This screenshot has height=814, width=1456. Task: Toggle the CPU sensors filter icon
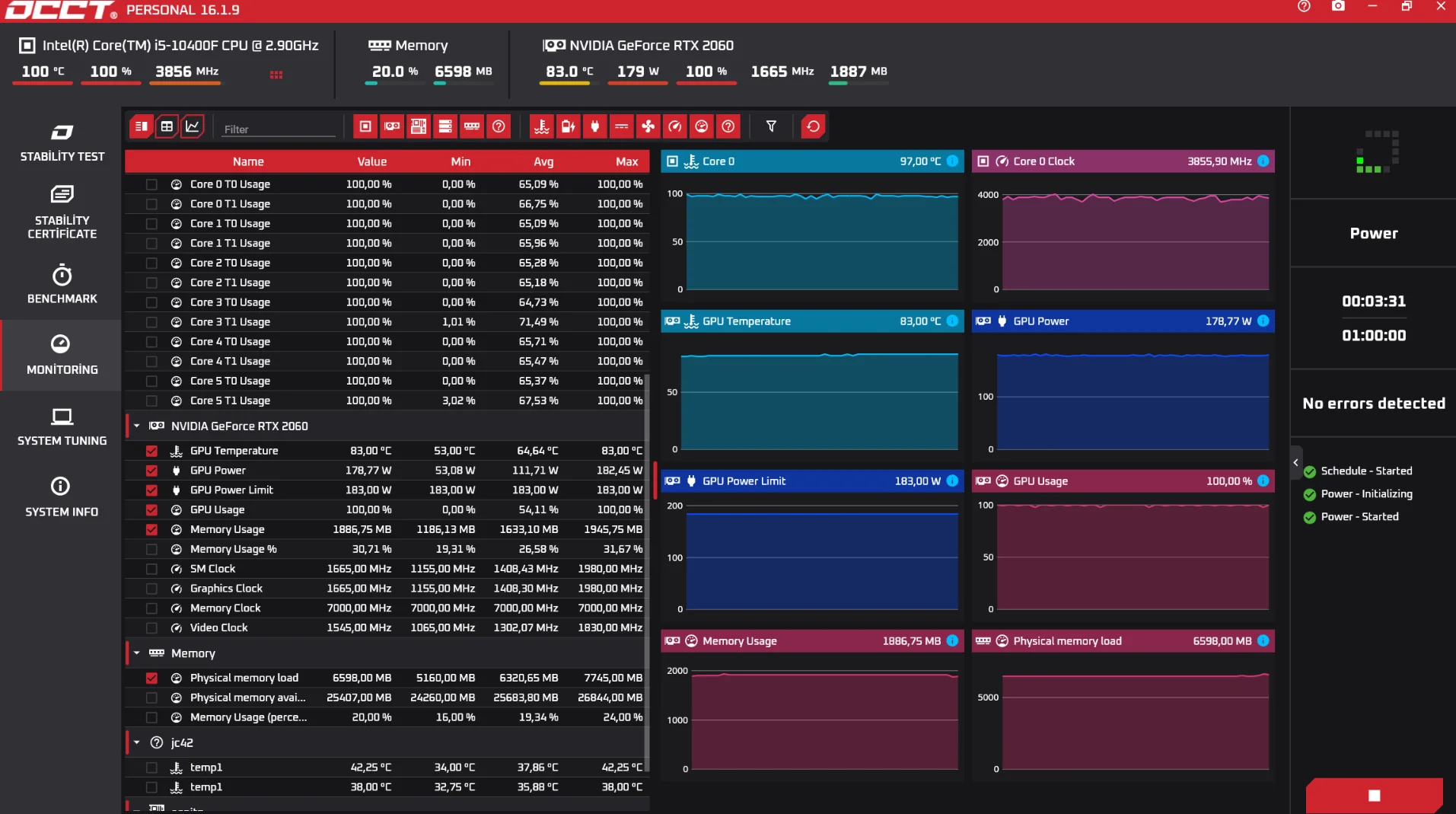[x=365, y=126]
